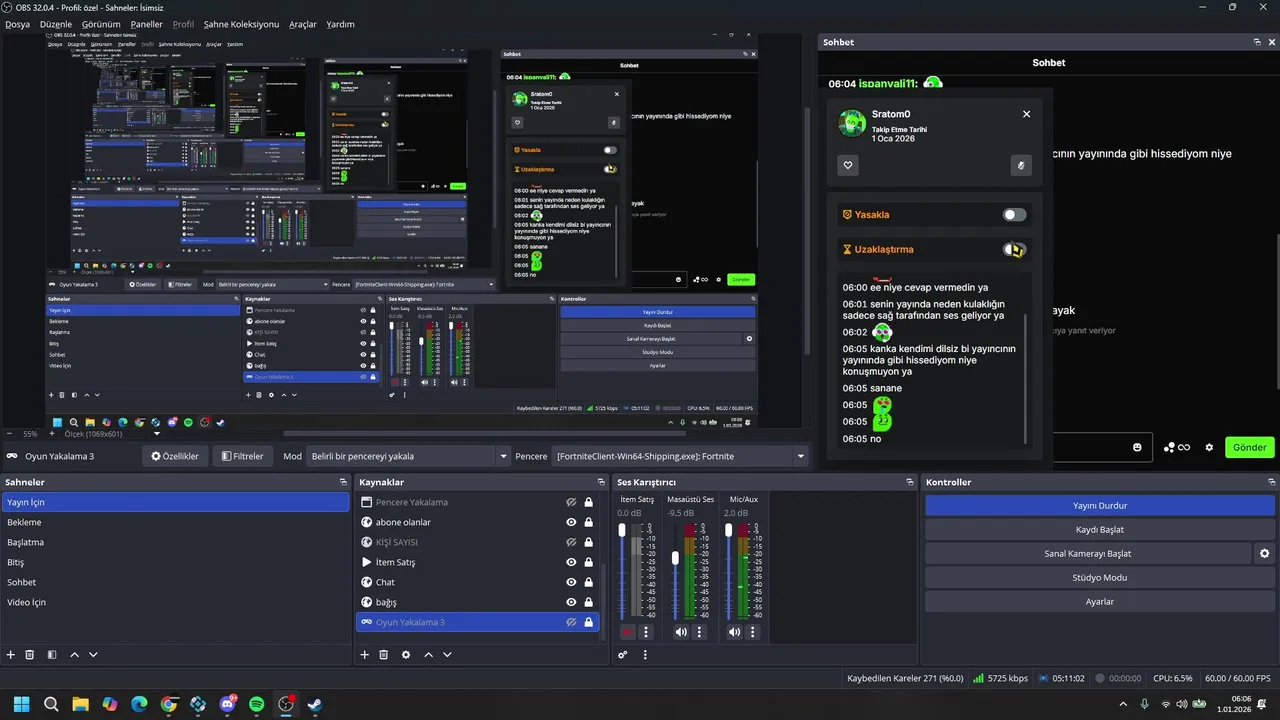Open Steam from the taskbar

coord(314,704)
